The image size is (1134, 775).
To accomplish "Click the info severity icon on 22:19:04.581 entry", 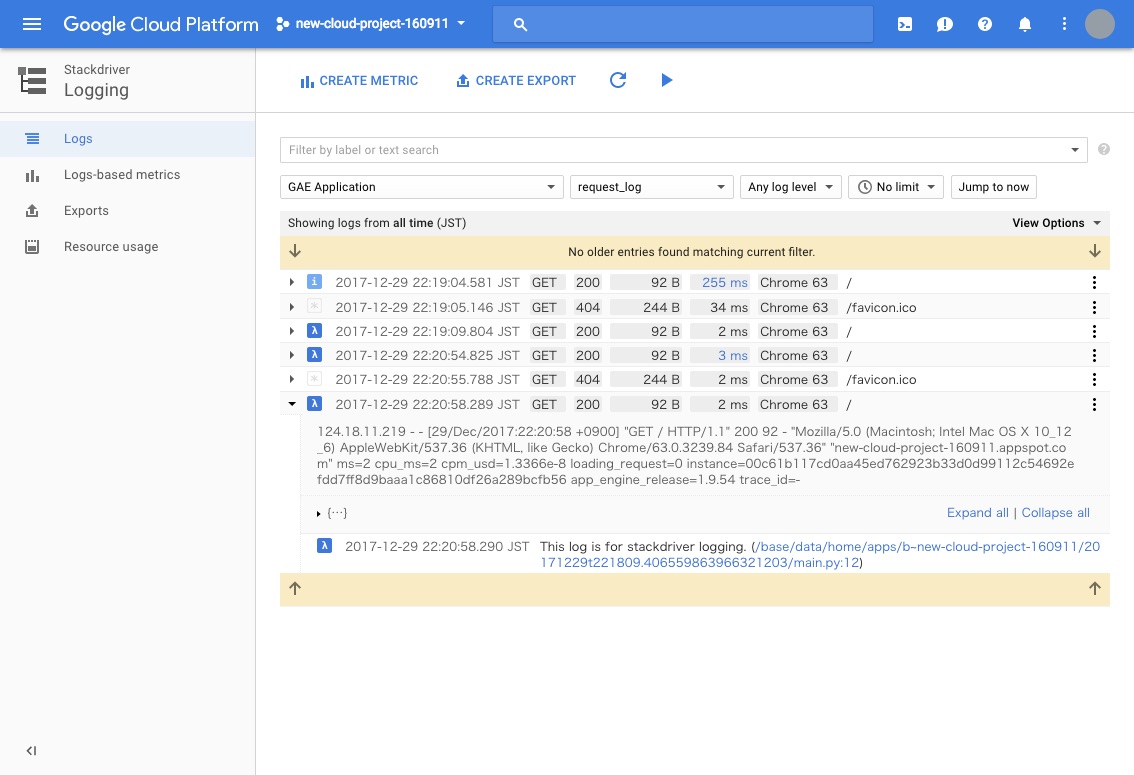I will click(314, 281).
